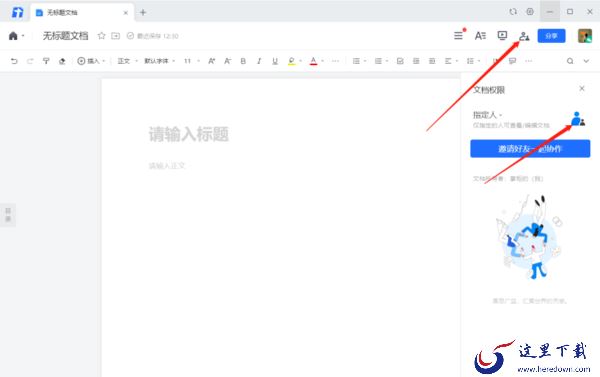
Task: Open the search magnifier in the toolbar
Action: pos(570,61)
